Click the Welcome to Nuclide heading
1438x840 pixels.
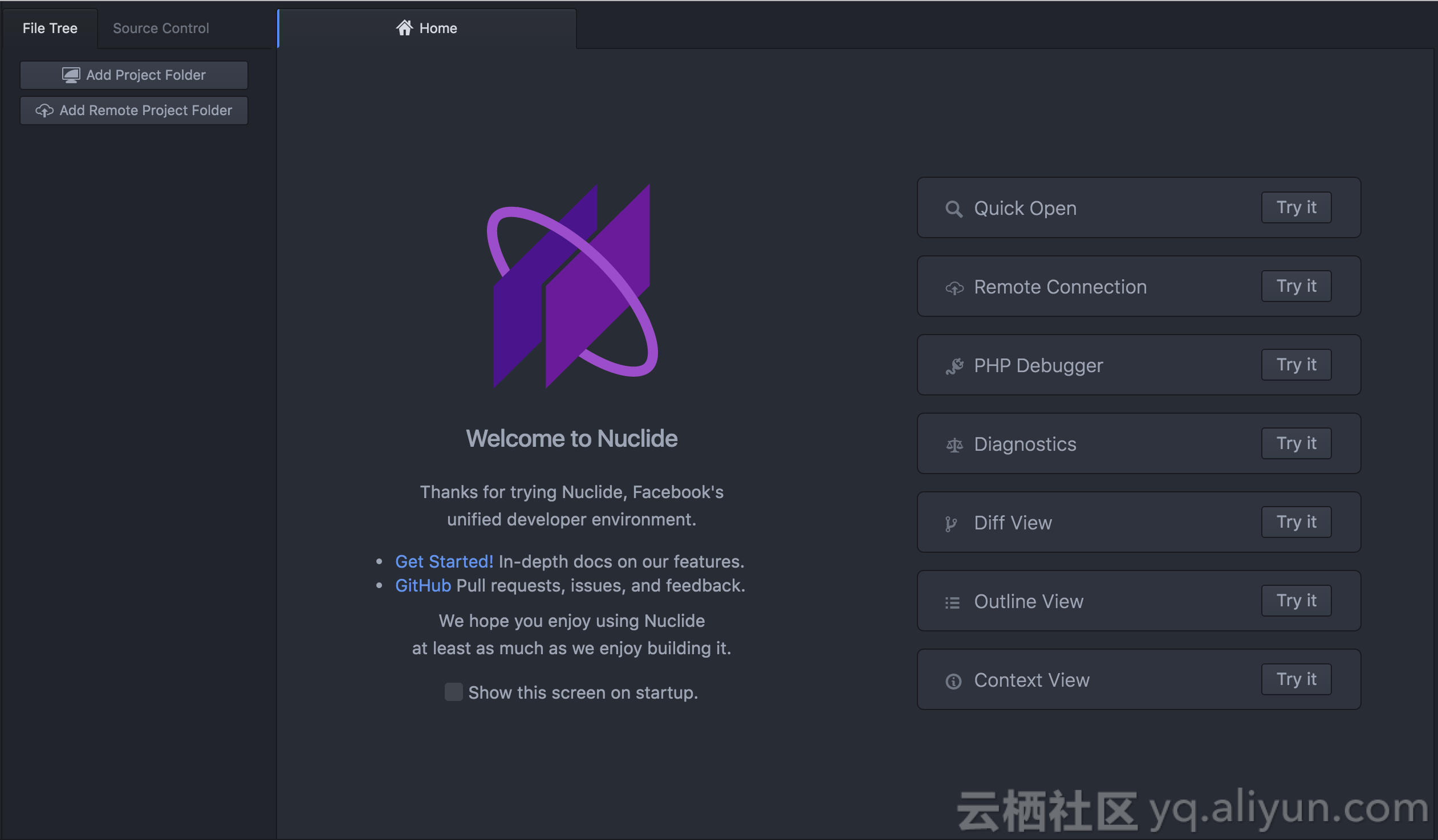572,439
